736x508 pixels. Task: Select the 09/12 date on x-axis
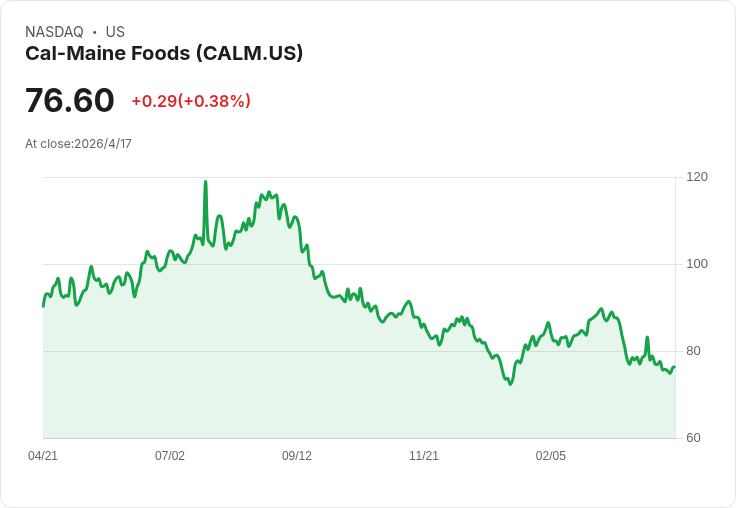point(297,456)
